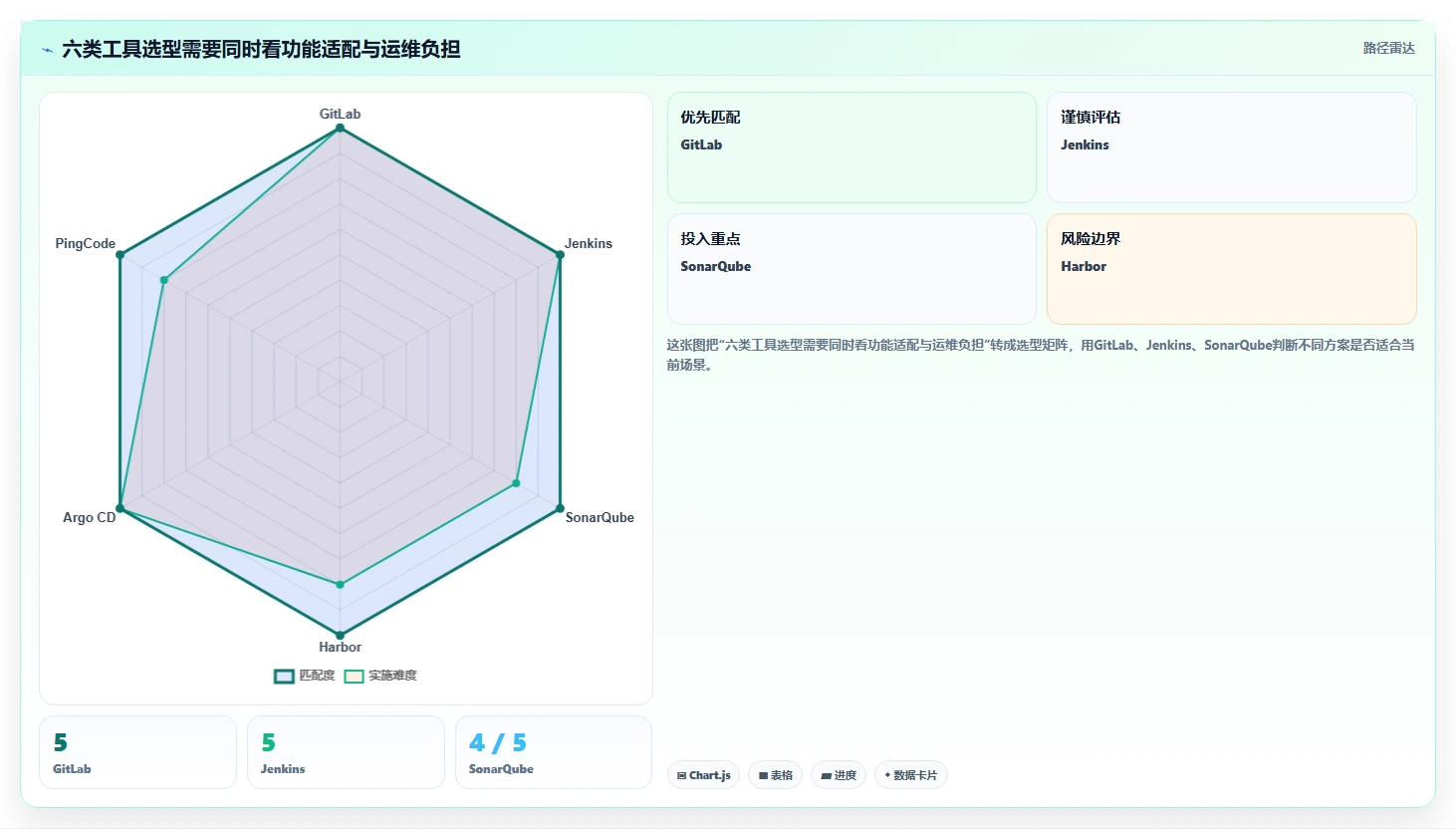
Task: Select the Chart.js text in its chip
Action: click(x=710, y=775)
